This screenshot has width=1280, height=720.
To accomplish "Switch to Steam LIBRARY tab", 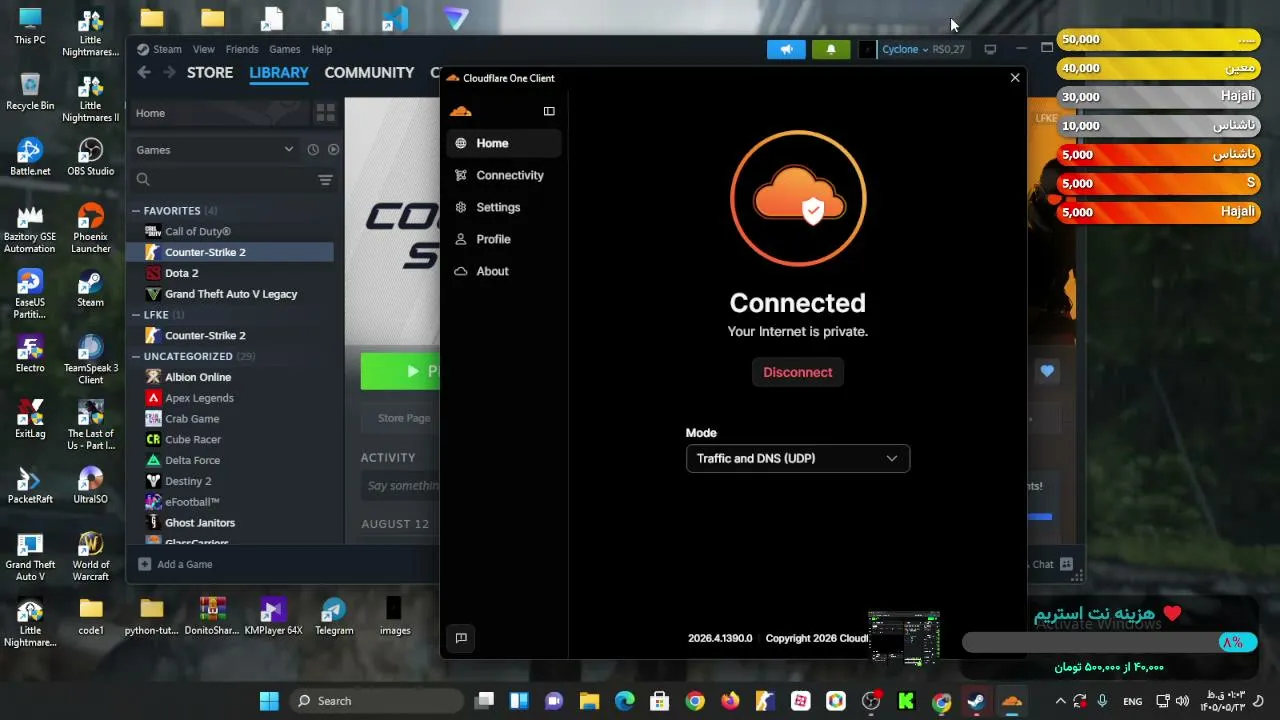I will click(279, 73).
